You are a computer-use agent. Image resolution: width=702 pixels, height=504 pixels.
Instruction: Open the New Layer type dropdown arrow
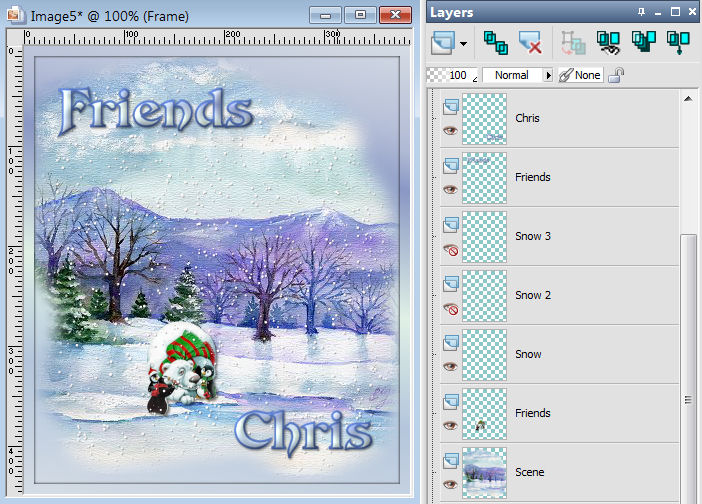(x=464, y=44)
